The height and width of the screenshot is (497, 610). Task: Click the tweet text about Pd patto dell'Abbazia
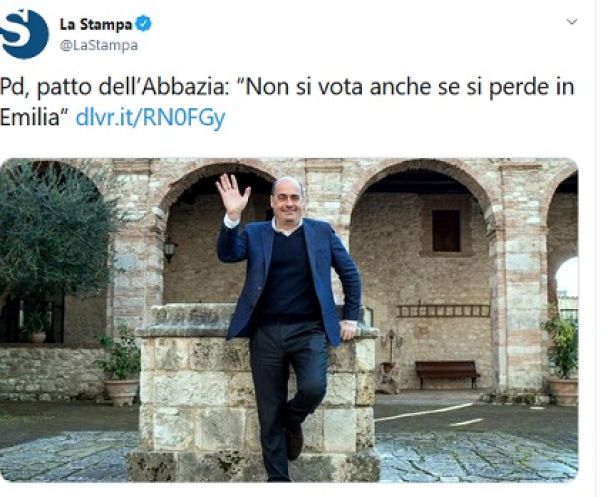tap(287, 102)
